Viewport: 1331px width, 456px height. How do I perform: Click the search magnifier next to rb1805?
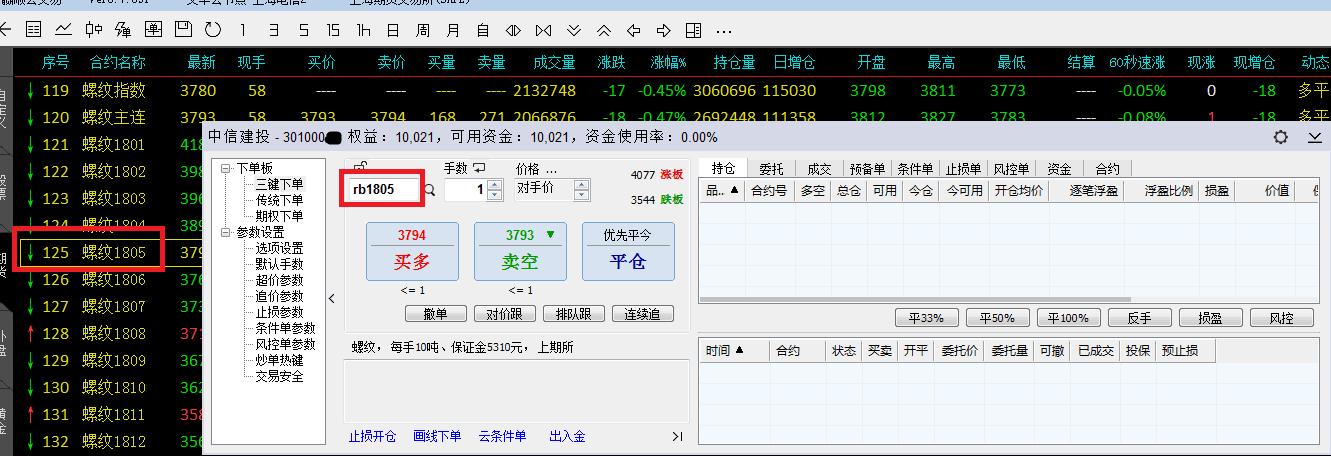point(431,189)
